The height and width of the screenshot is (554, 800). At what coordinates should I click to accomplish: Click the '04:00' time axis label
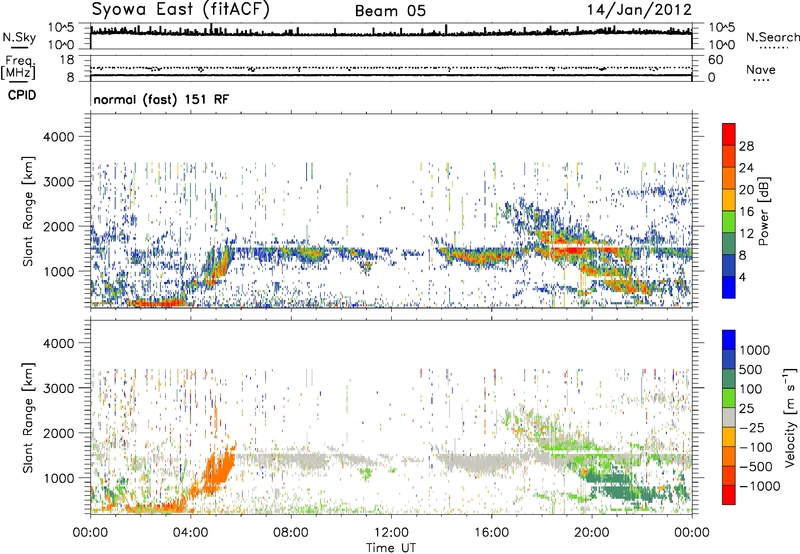[x=191, y=533]
